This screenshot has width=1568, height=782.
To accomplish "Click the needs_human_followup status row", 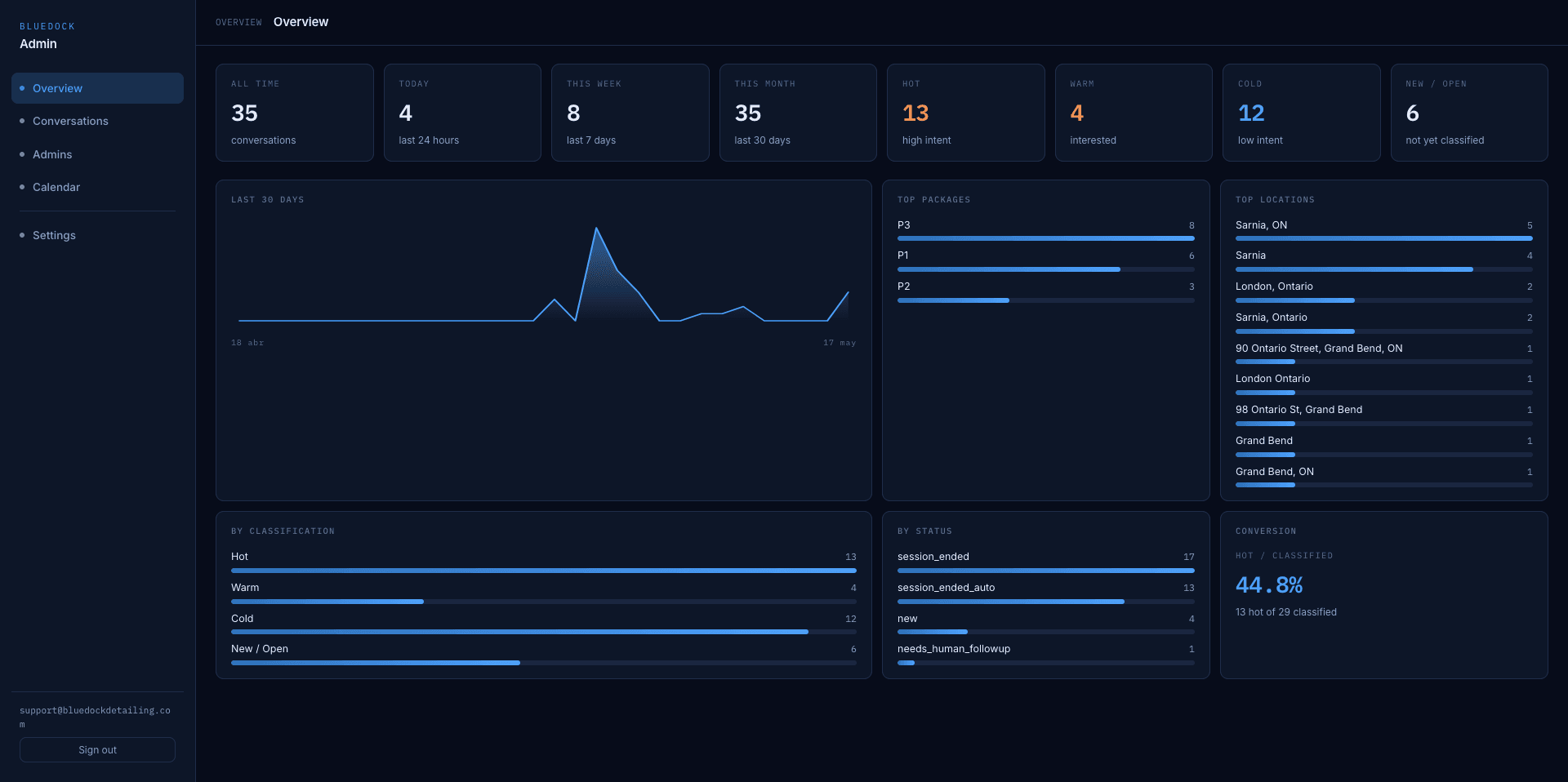I will tap(1046, 655).
